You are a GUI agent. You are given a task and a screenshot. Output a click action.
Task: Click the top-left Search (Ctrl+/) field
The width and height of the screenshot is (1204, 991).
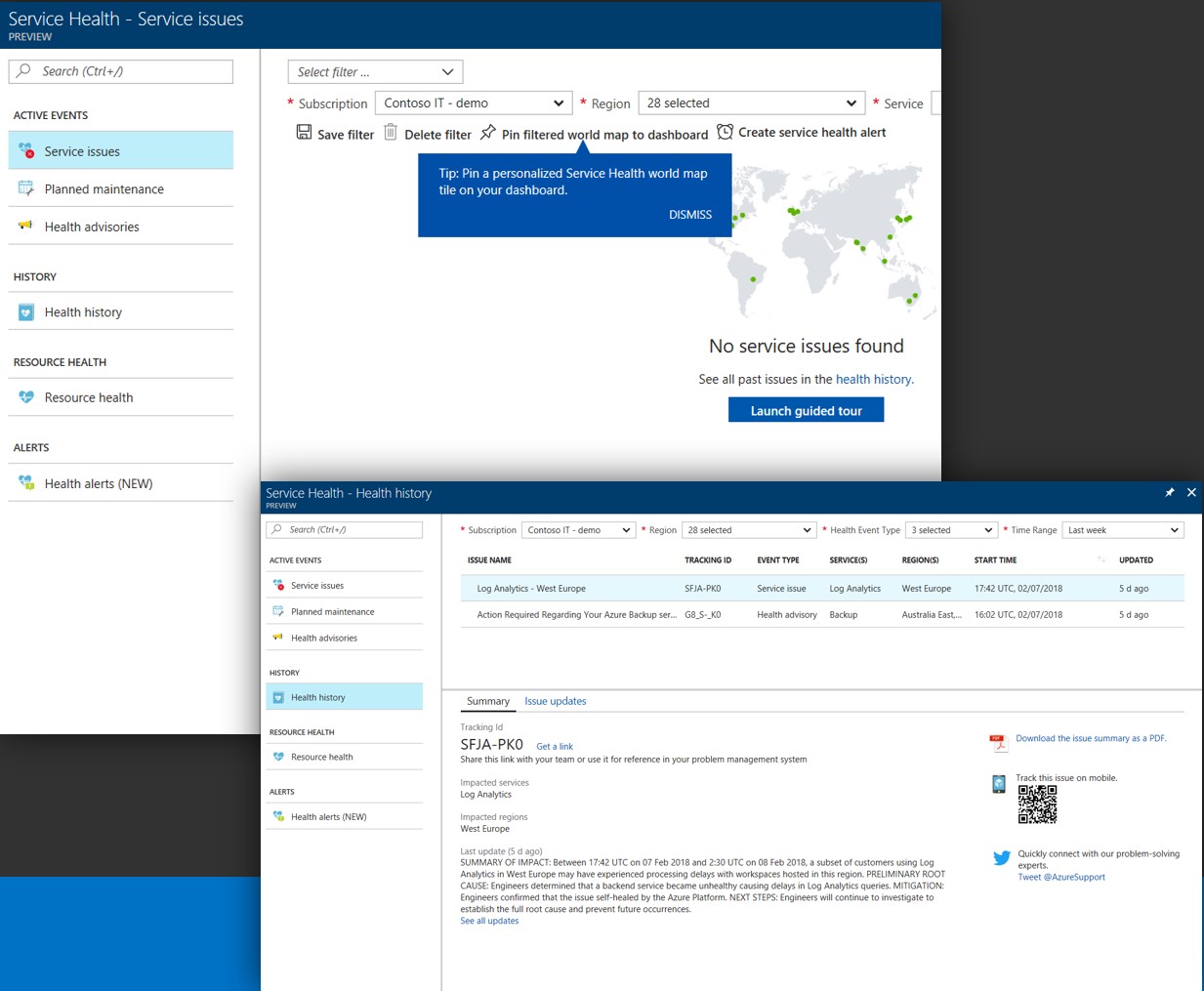point(121,71)
